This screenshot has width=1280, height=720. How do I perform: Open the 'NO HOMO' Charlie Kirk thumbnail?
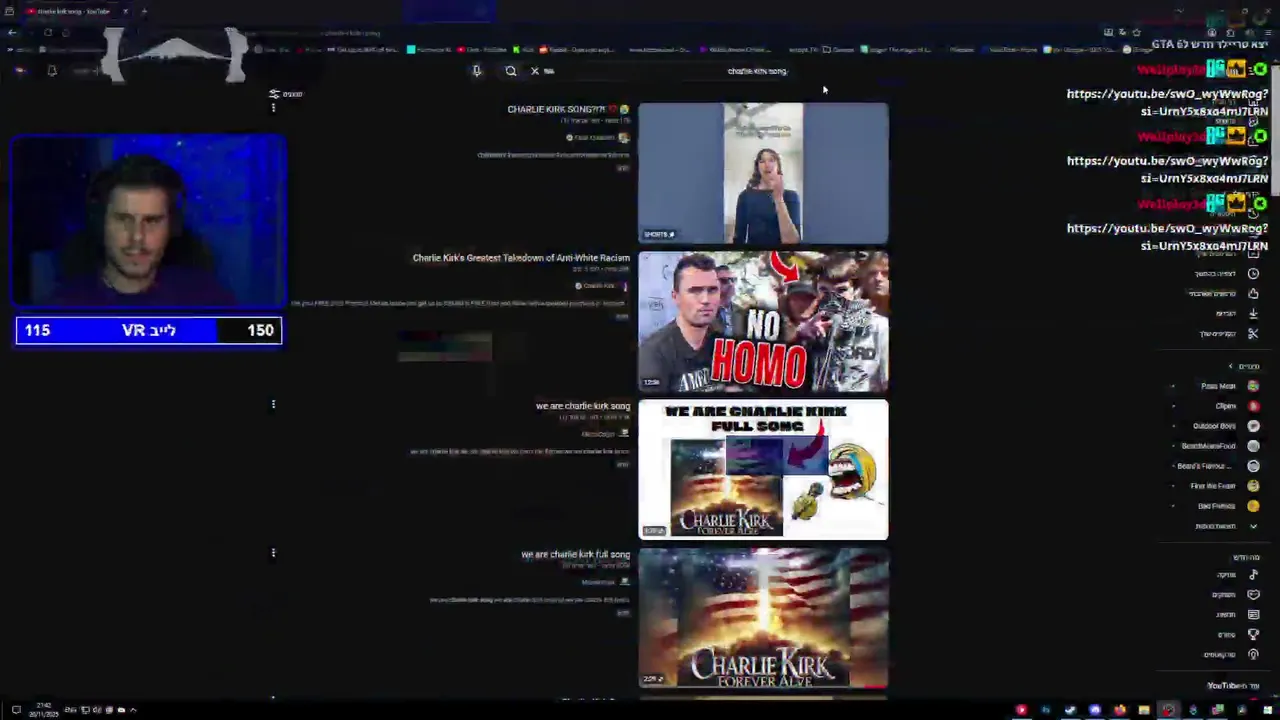click(x=763, y=321)
